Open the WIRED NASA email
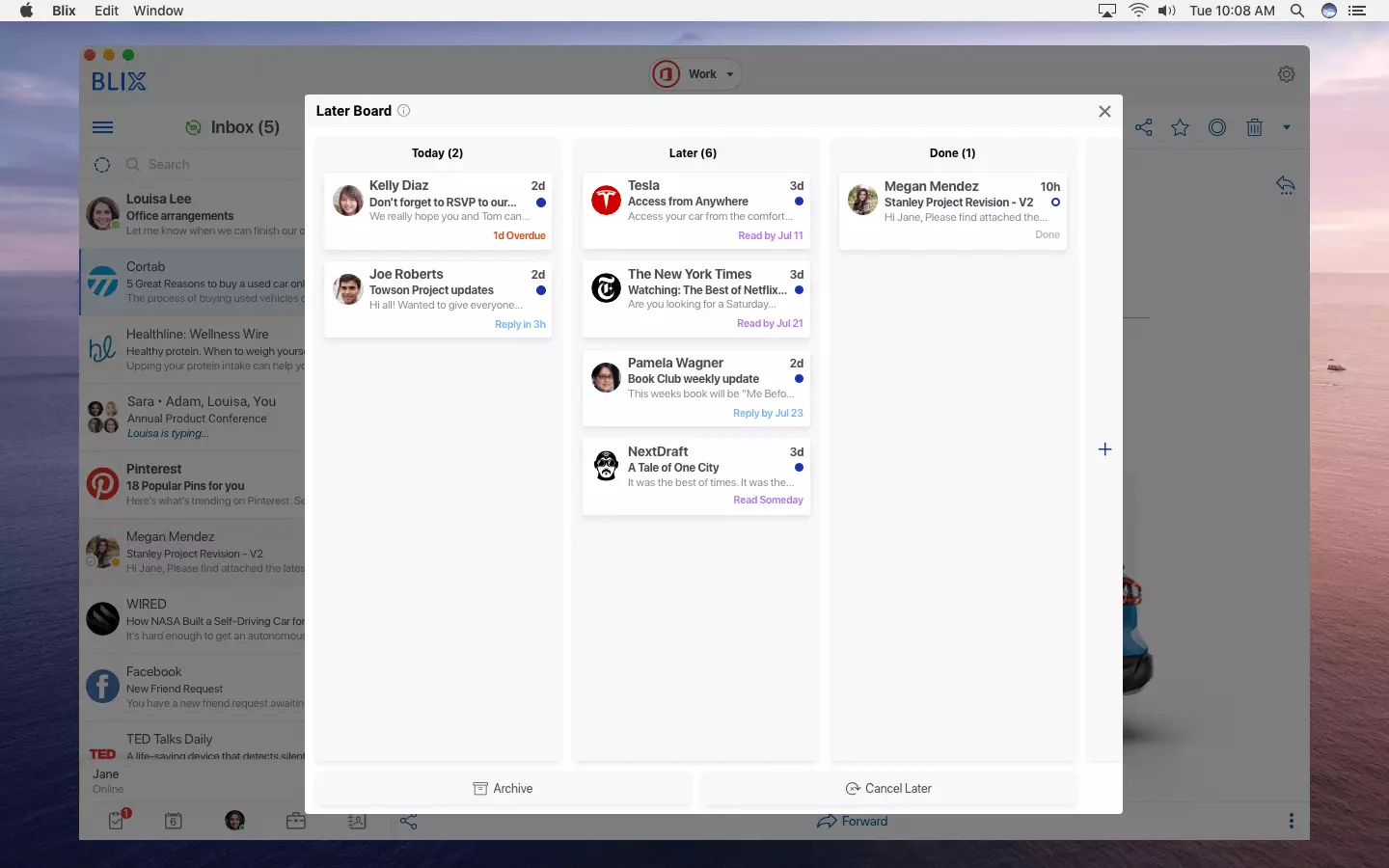This screenshot has width=1389, height=868. click(193, 619)
